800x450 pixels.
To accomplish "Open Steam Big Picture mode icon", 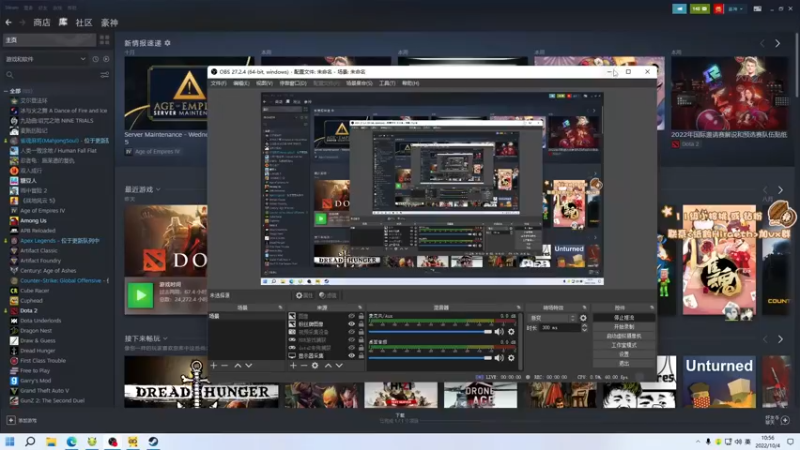I will click(x=758, y=9).
